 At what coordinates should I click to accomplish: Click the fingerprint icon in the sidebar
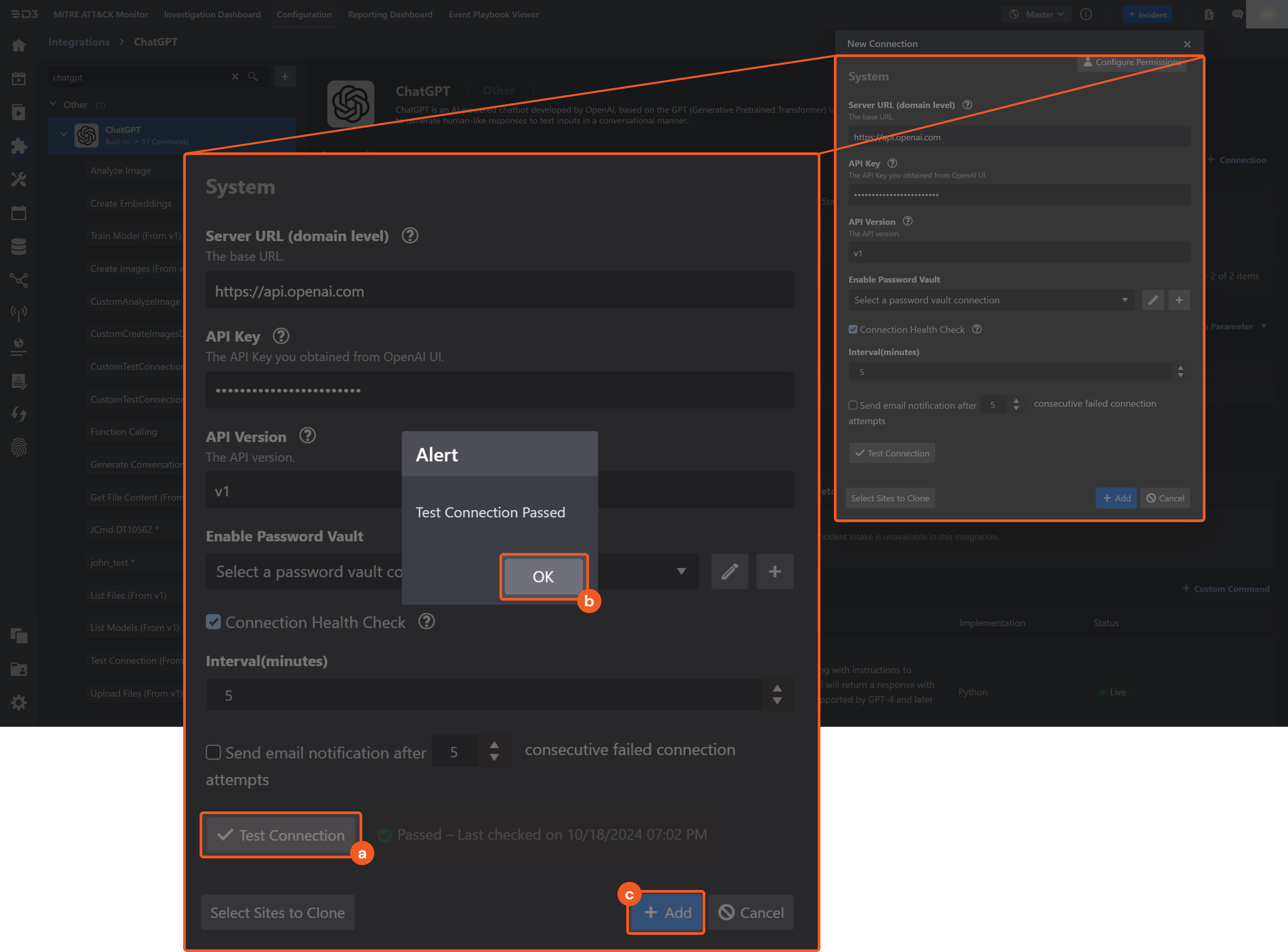click(19, 447)
